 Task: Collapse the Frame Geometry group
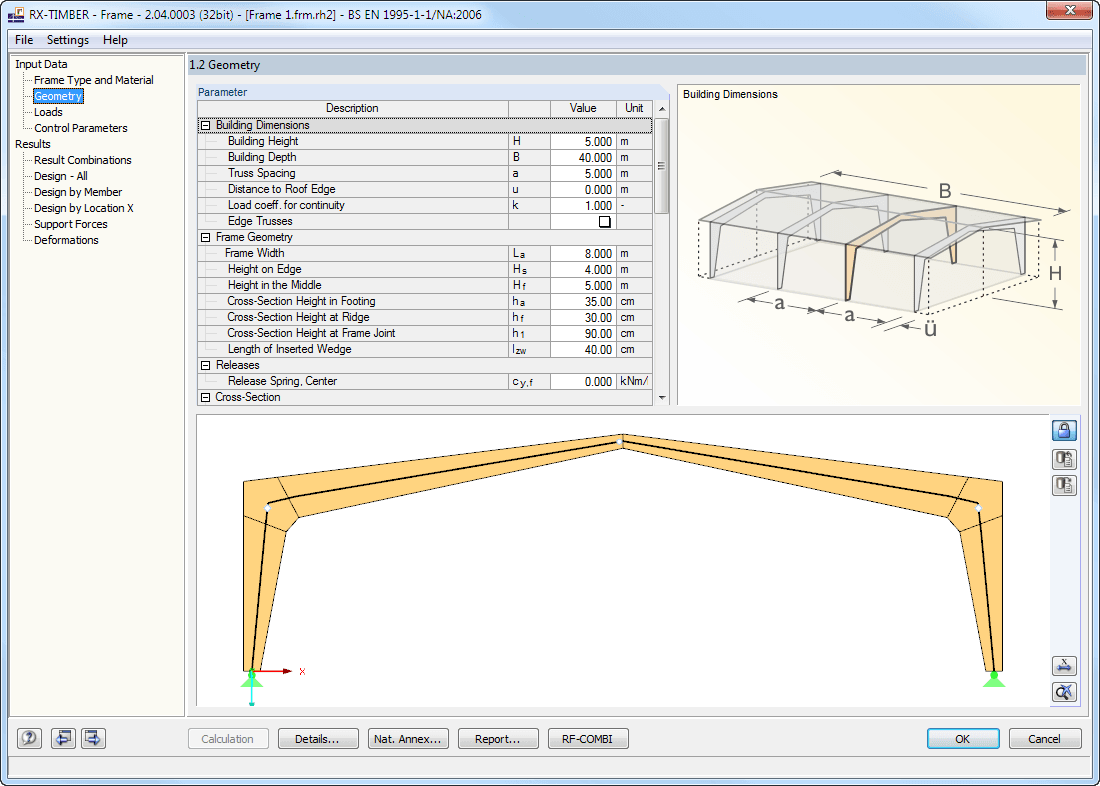(x=206, y=238)
